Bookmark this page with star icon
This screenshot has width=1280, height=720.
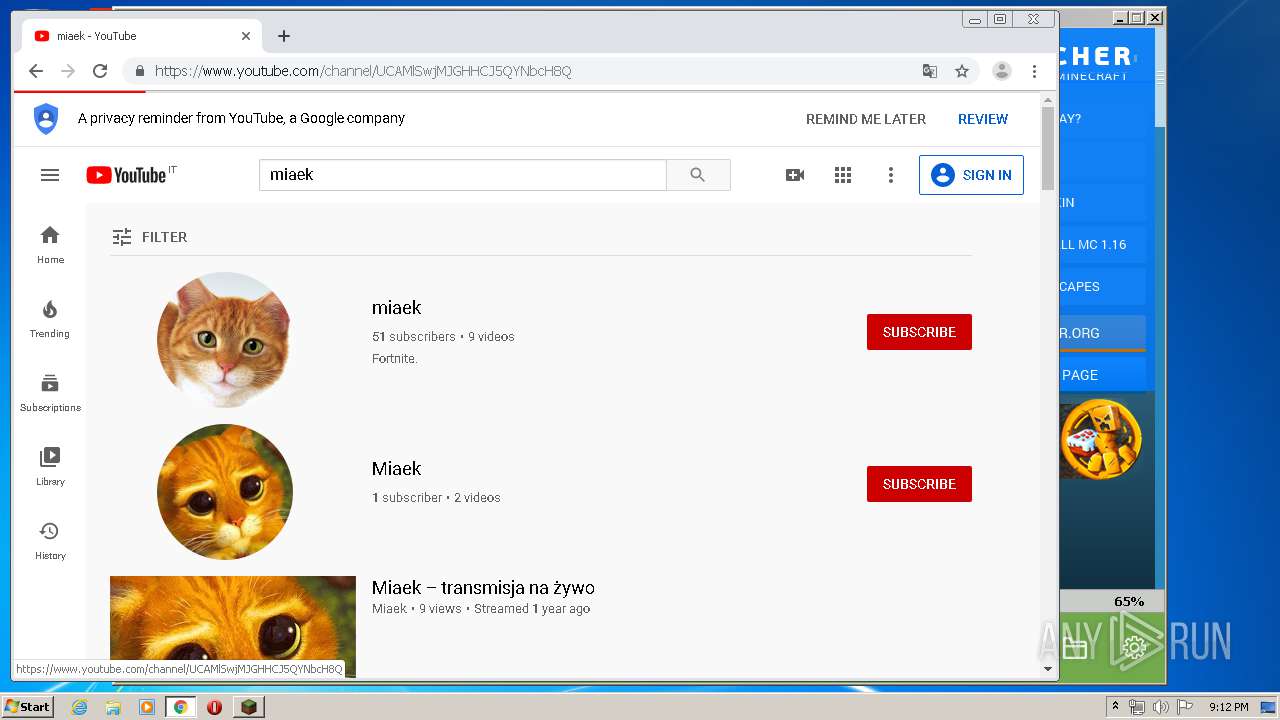click(962, 71)
